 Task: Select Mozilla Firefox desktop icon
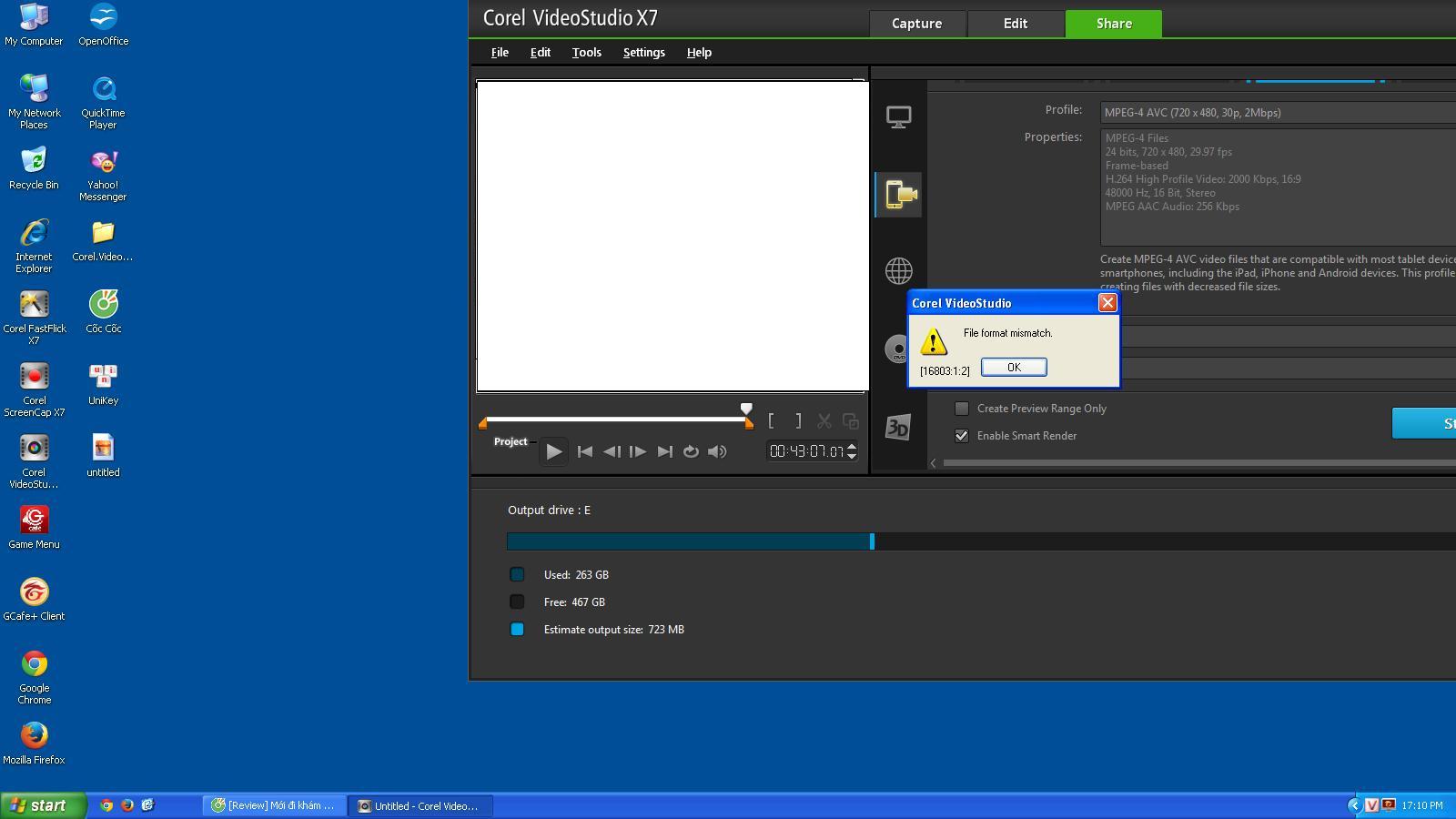pos(34,743)
